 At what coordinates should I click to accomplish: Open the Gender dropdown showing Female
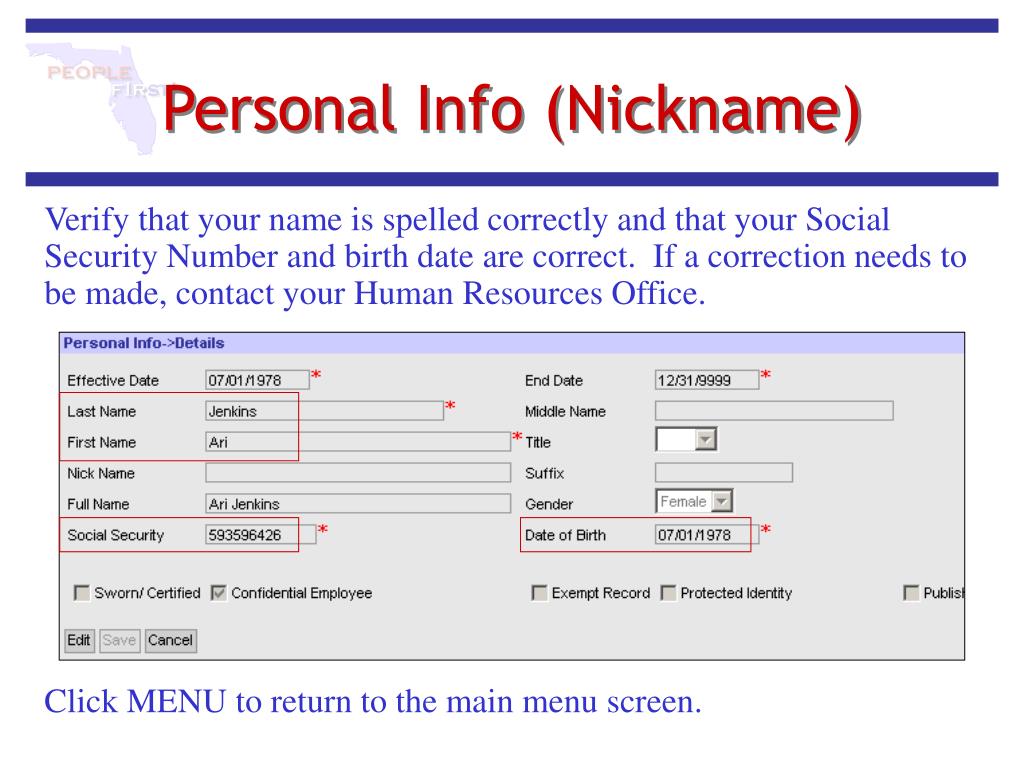(694, 502)
